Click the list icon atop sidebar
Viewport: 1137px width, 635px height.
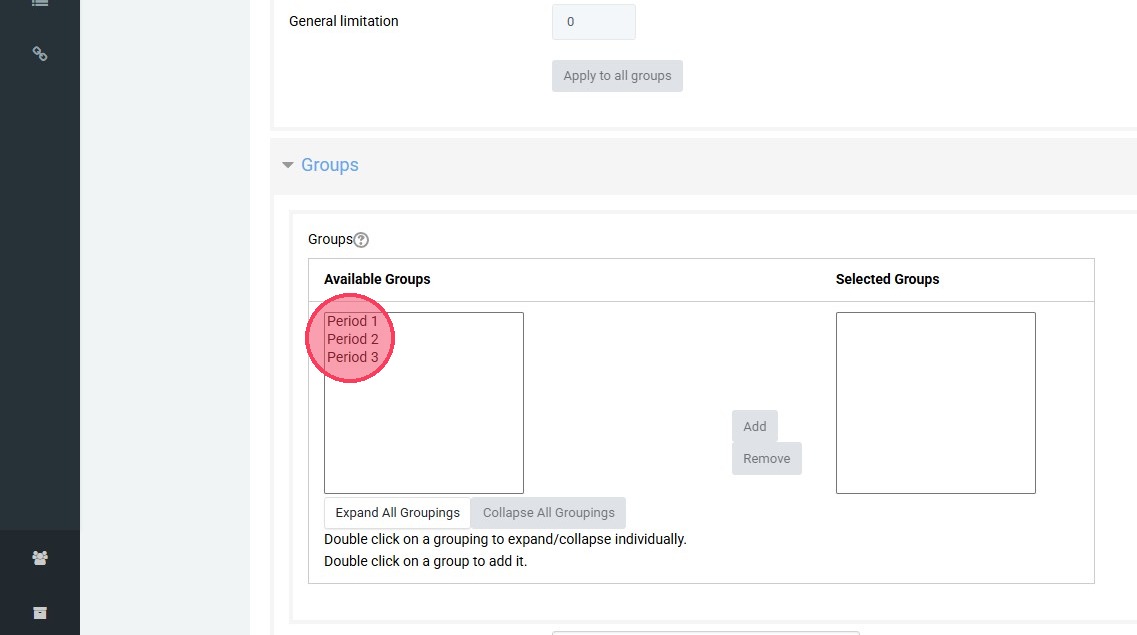point(40,4)
